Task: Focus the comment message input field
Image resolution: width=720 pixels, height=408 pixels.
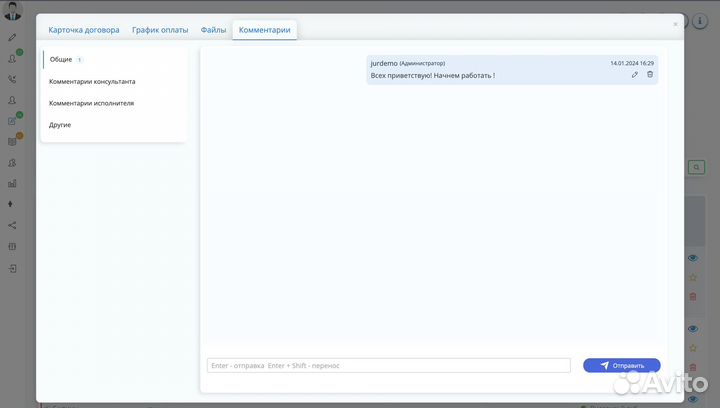Action: coord(388,365)
